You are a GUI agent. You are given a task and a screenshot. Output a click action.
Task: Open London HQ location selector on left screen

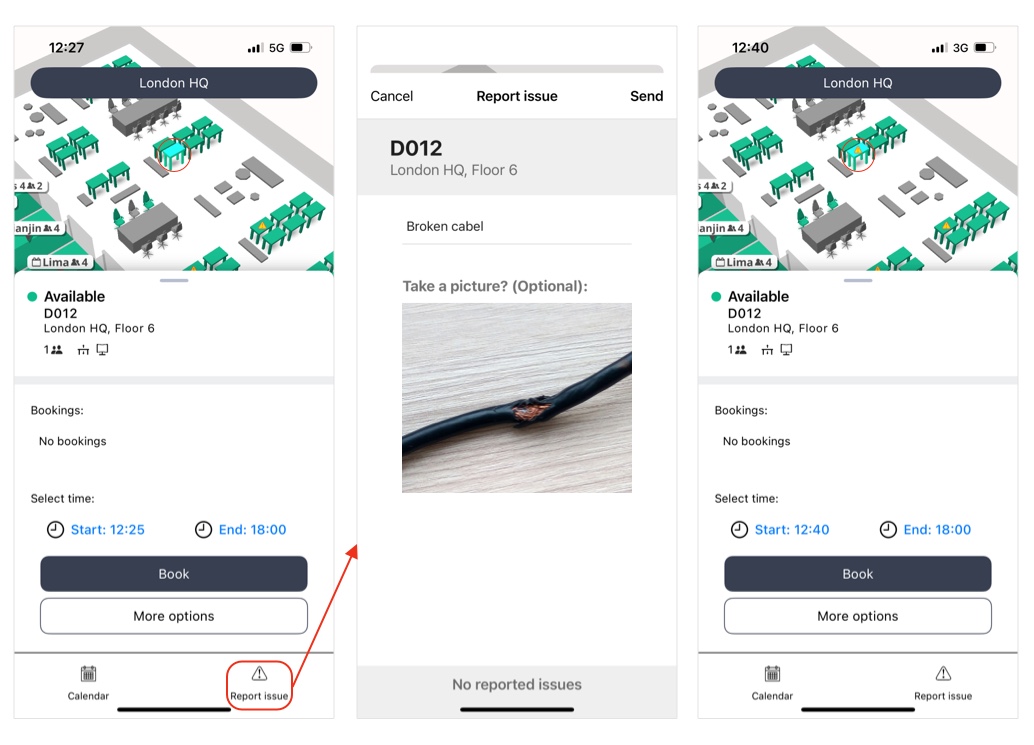point(173,83)
